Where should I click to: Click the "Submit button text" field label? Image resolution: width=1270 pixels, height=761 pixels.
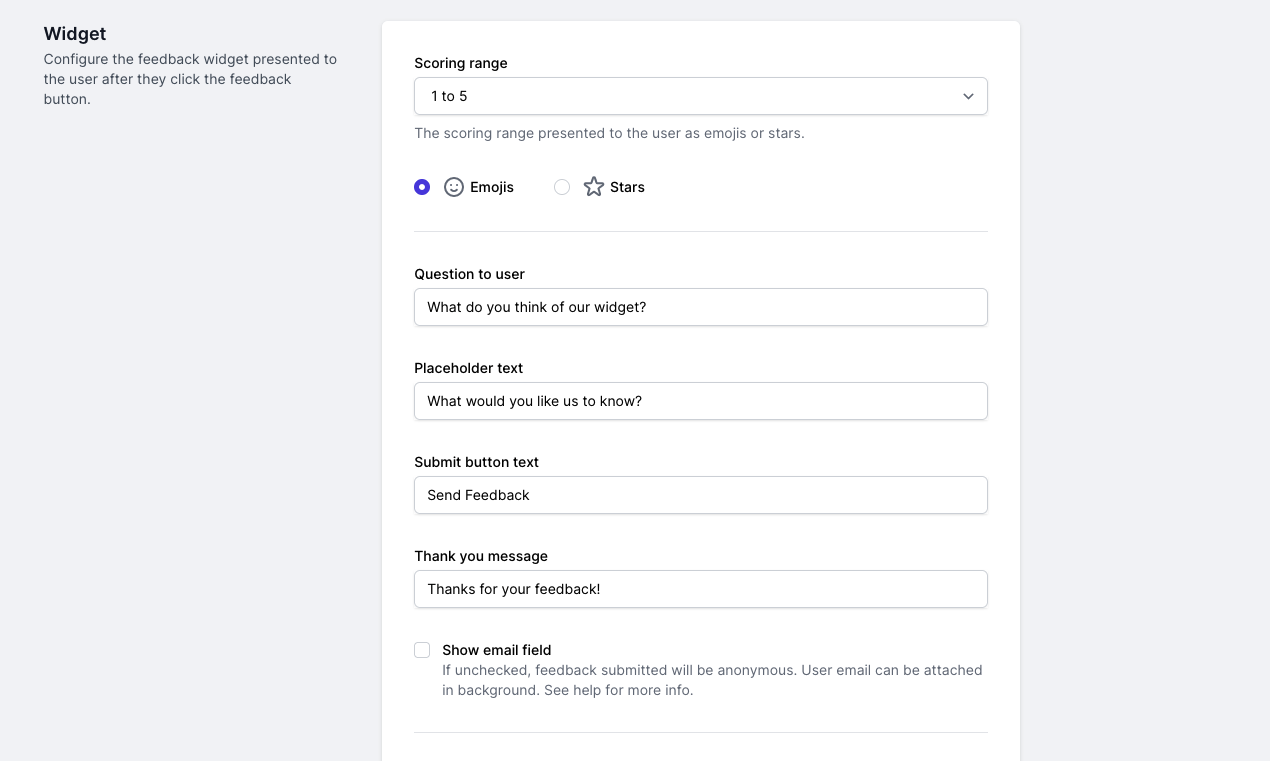[476, 462]
